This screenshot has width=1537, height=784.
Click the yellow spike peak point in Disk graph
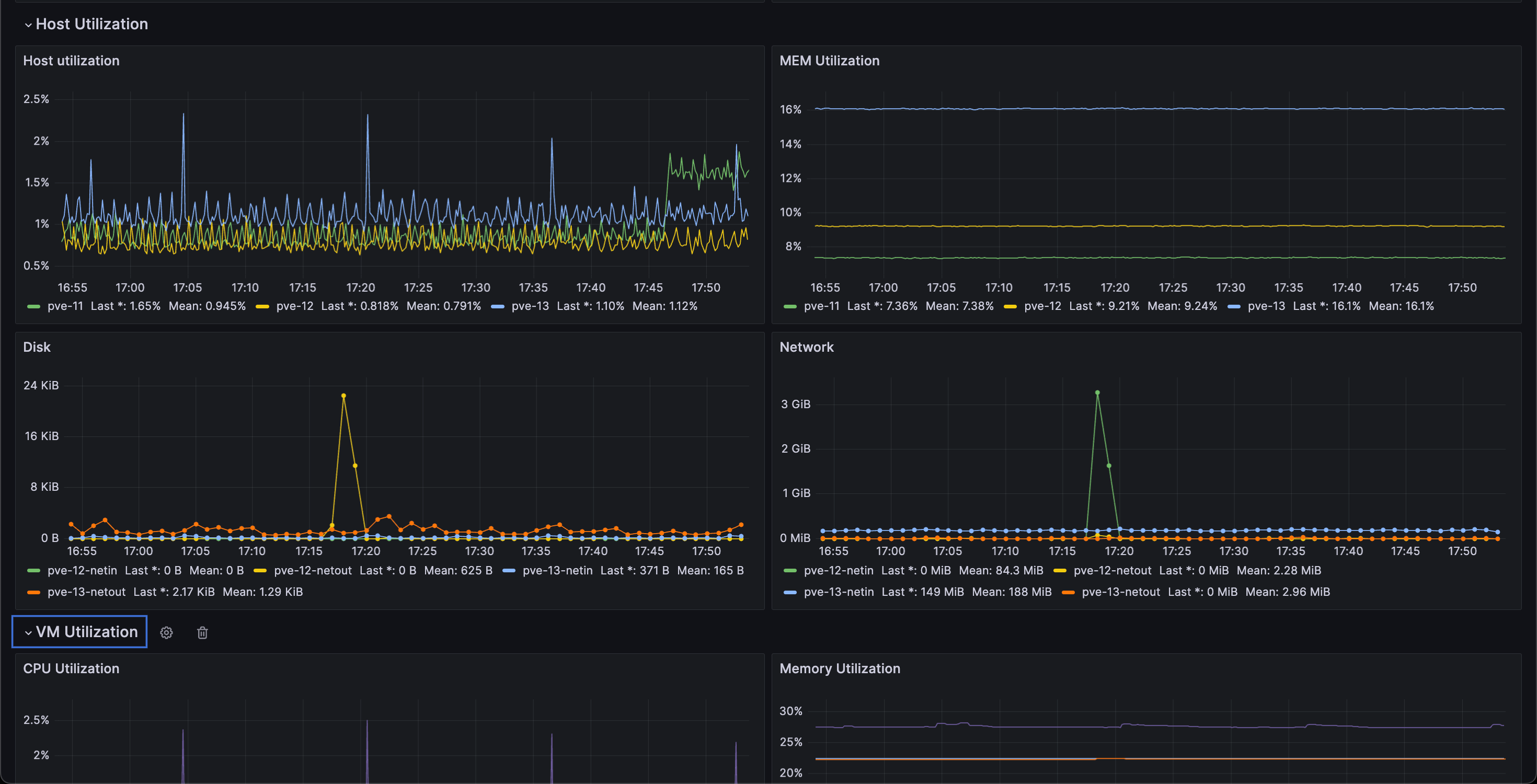[x=343, y=396]
